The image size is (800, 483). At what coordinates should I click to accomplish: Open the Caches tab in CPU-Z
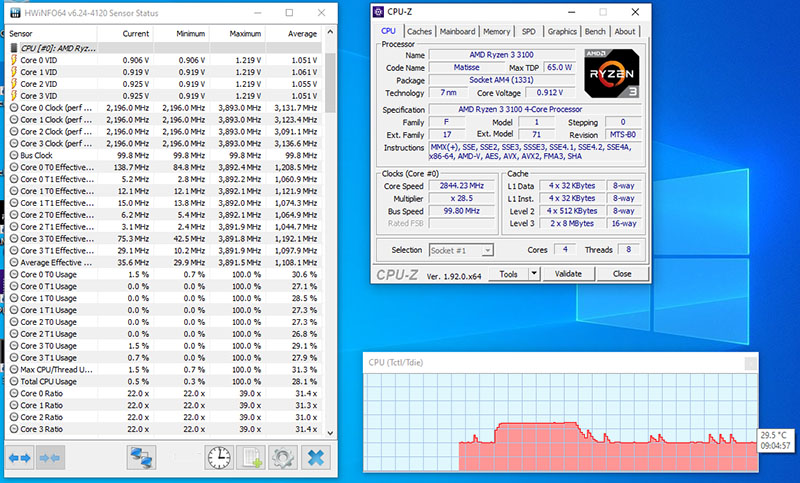(419, 32)
